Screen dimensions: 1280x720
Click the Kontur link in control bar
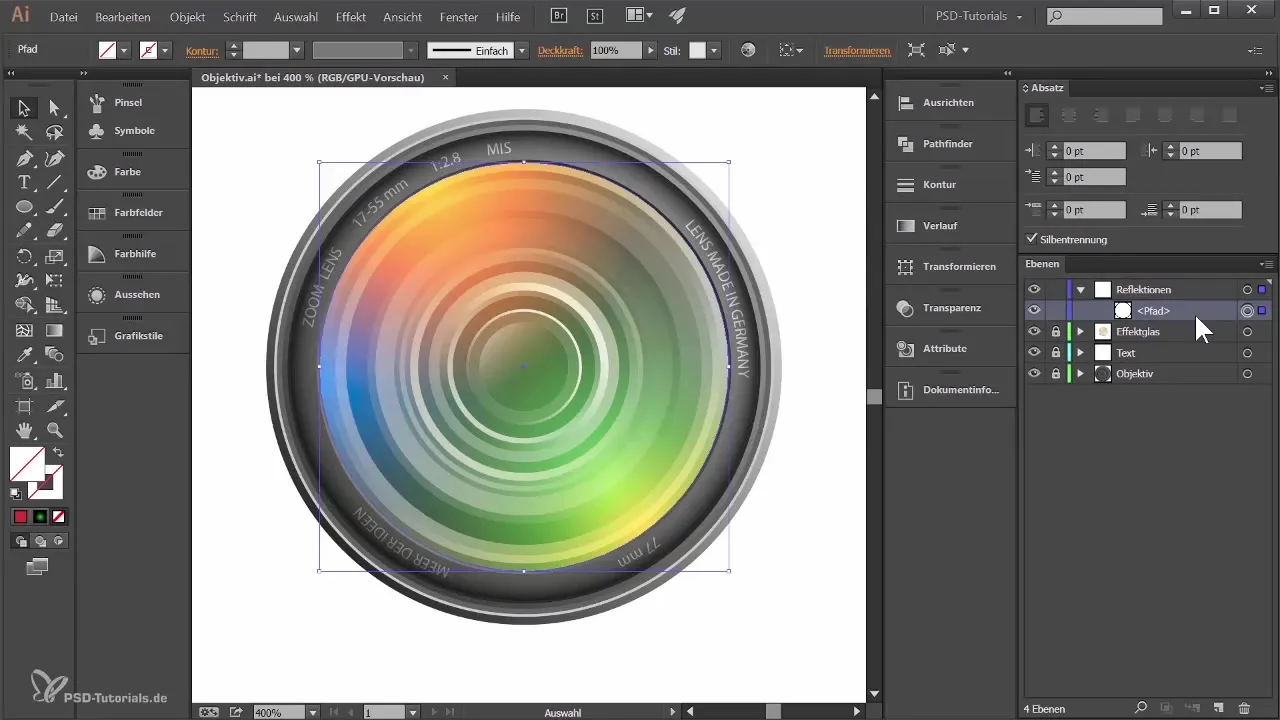coord(202,51)
